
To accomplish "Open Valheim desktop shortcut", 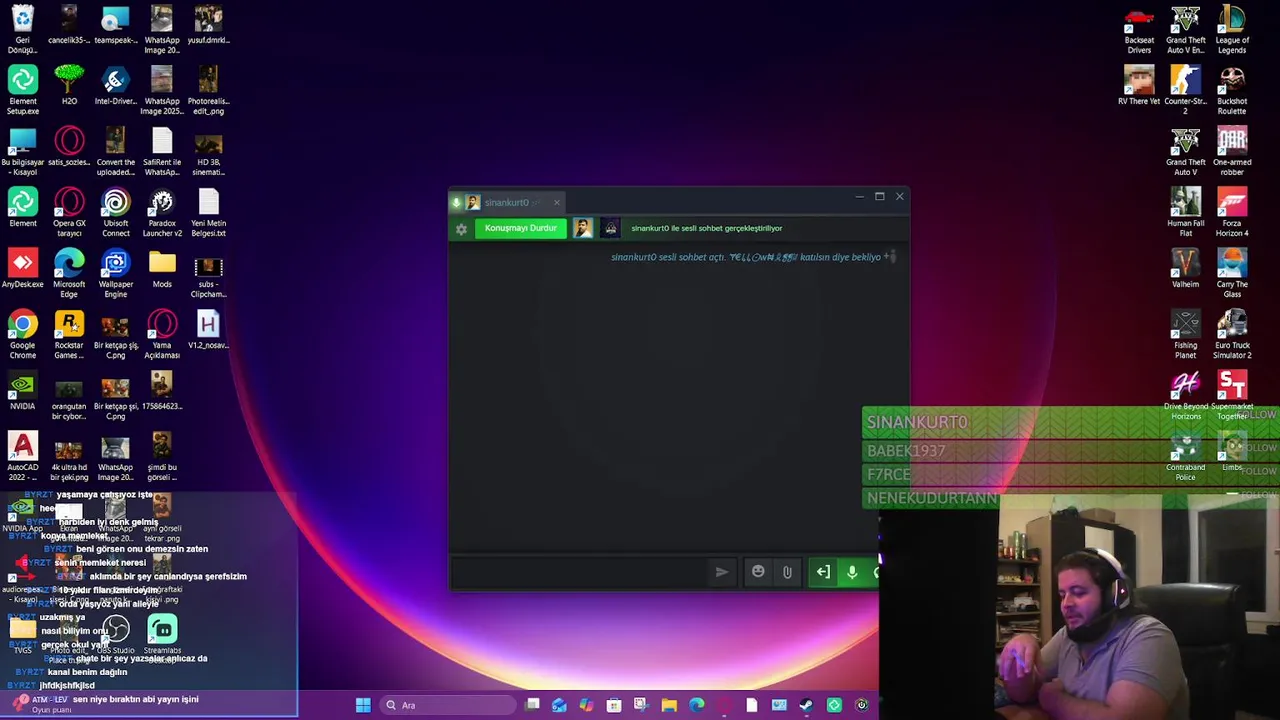I will 1185,270.
